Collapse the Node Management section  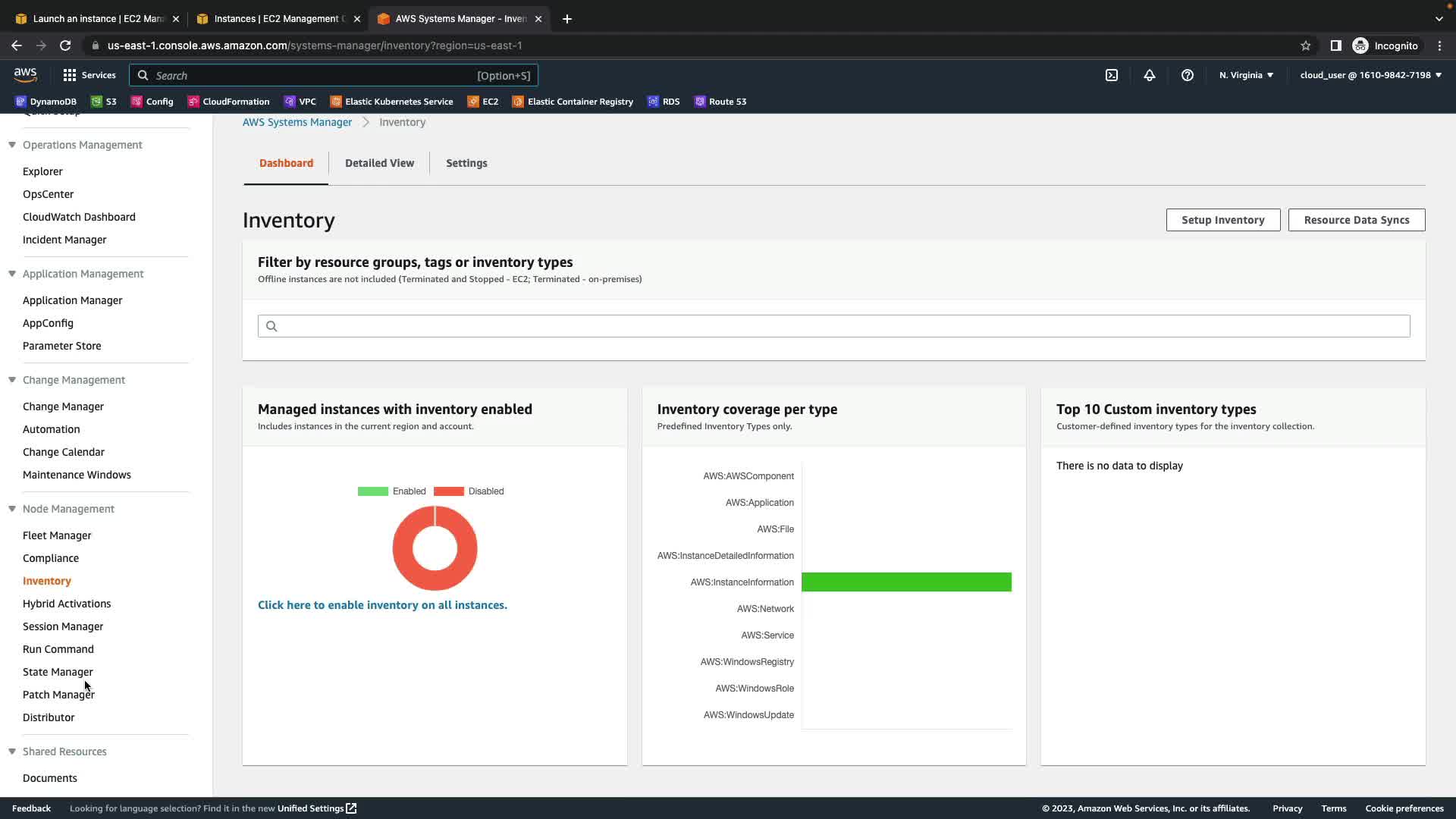pyautogui.click(x=12, y=509)
